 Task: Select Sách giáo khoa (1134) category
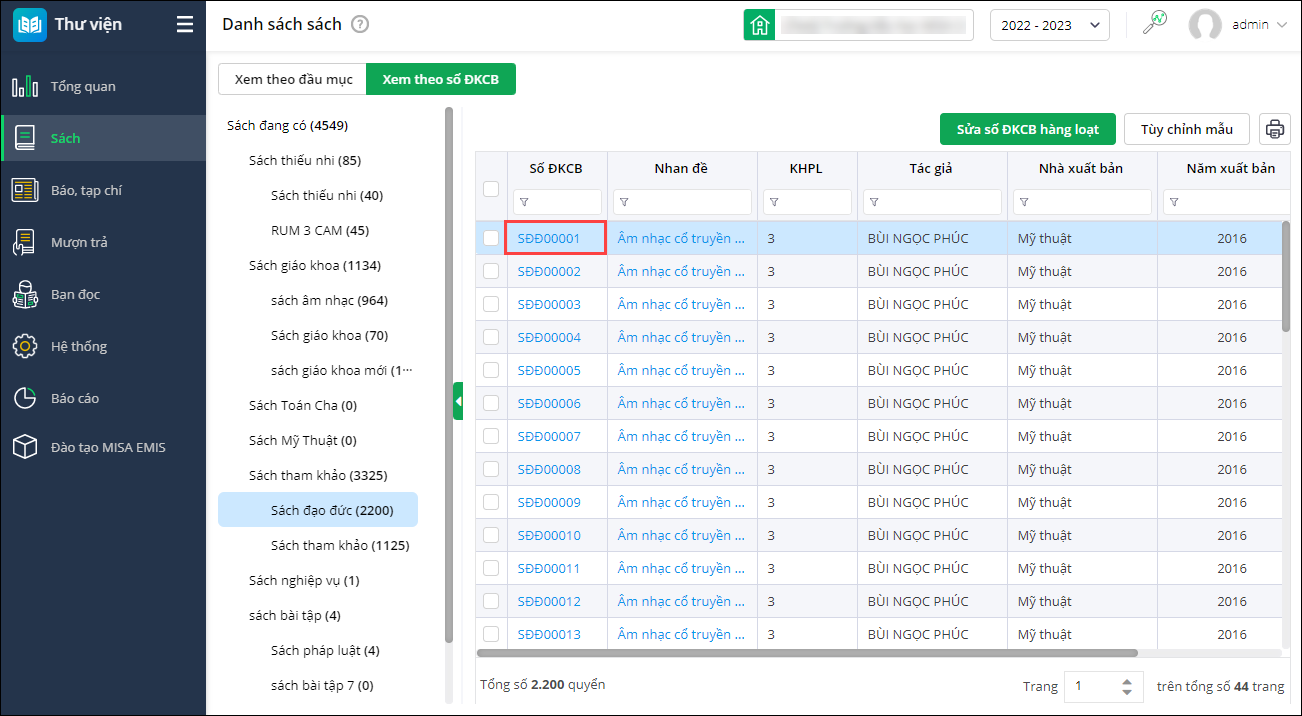click(x=315, y=265)
